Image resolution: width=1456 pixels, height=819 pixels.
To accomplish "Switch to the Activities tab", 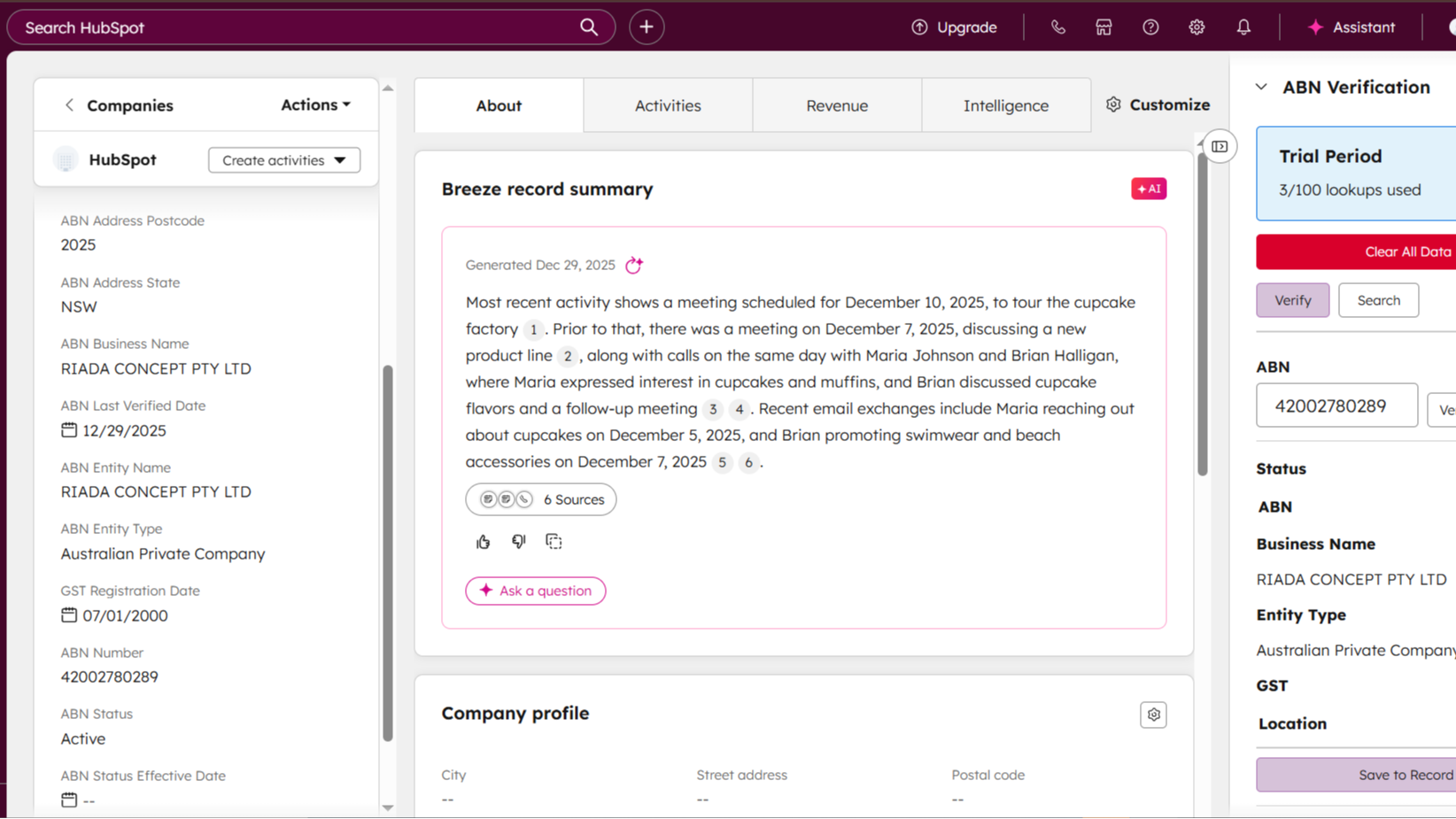I will click(668, 105).
